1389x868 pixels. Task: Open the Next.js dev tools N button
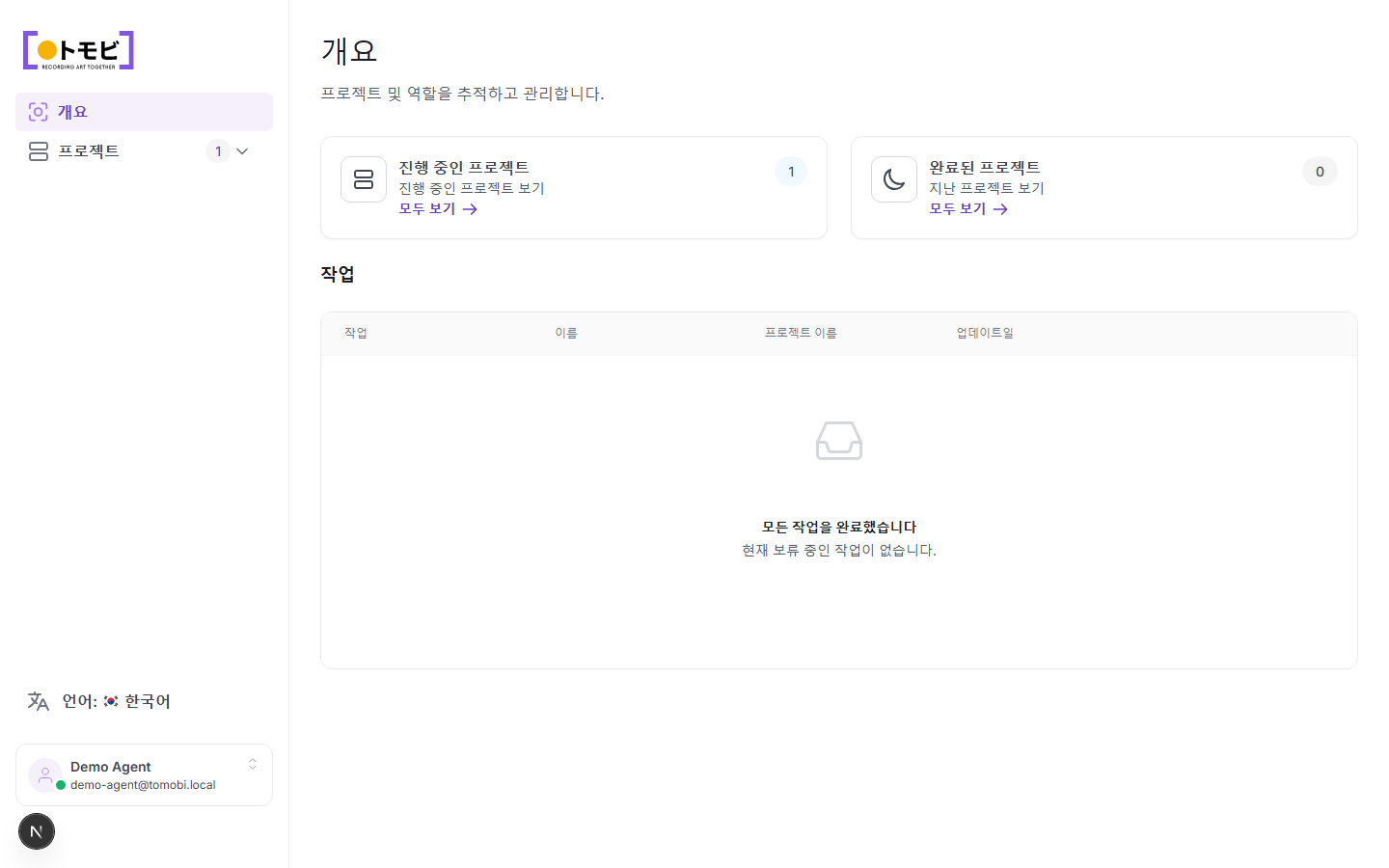pyautogui.click(x=37, y=831)
